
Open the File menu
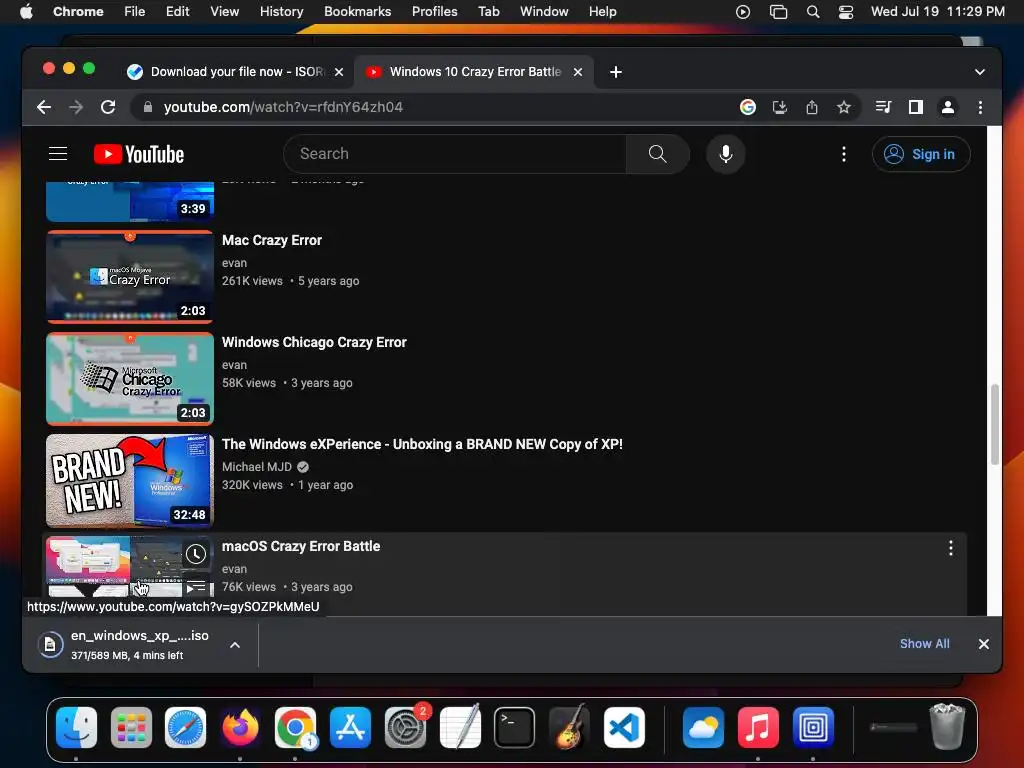[135, 12]
